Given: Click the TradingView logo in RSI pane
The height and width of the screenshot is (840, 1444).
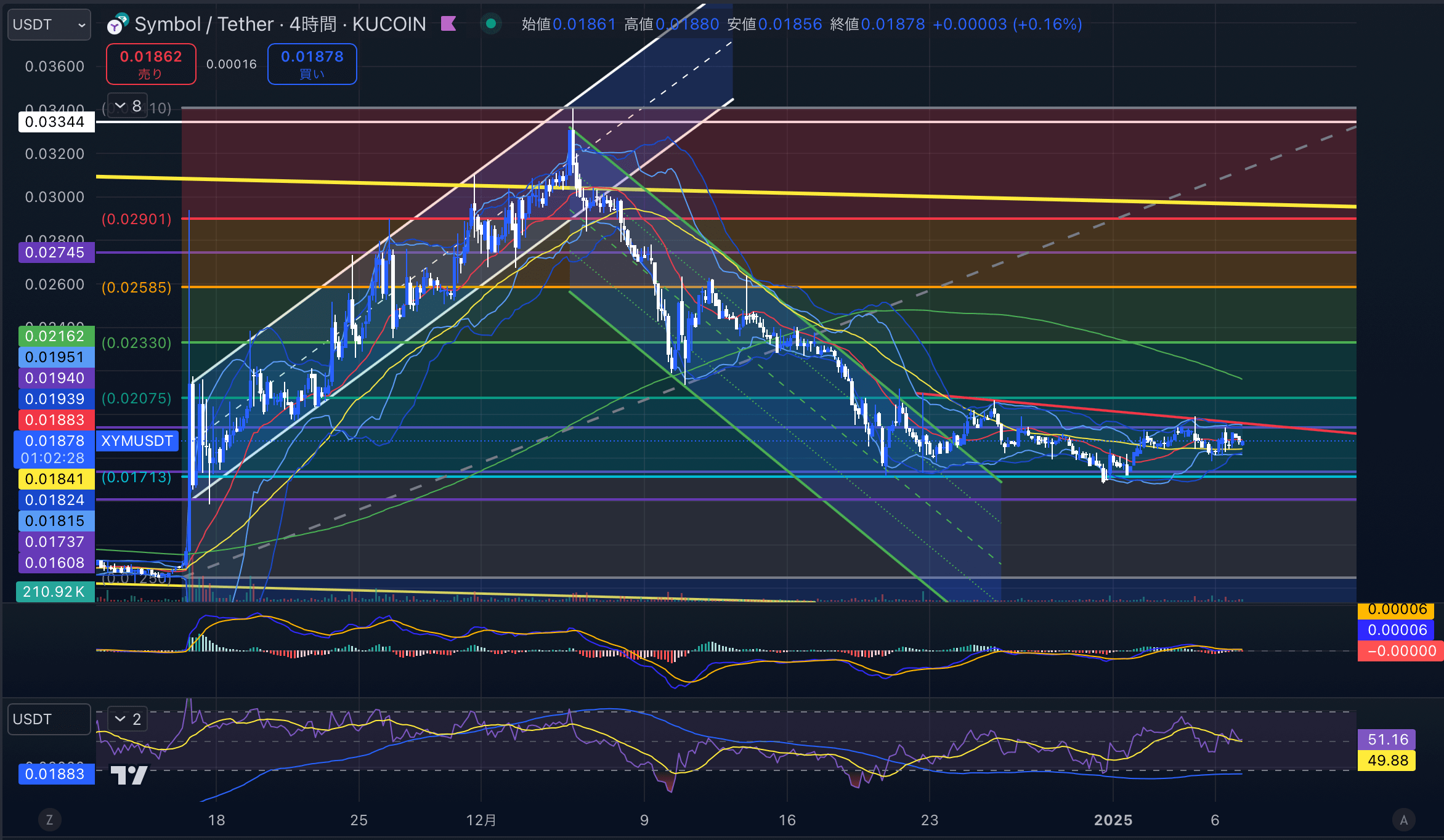Looking at the screenshot, I should [x=128, y=775].
